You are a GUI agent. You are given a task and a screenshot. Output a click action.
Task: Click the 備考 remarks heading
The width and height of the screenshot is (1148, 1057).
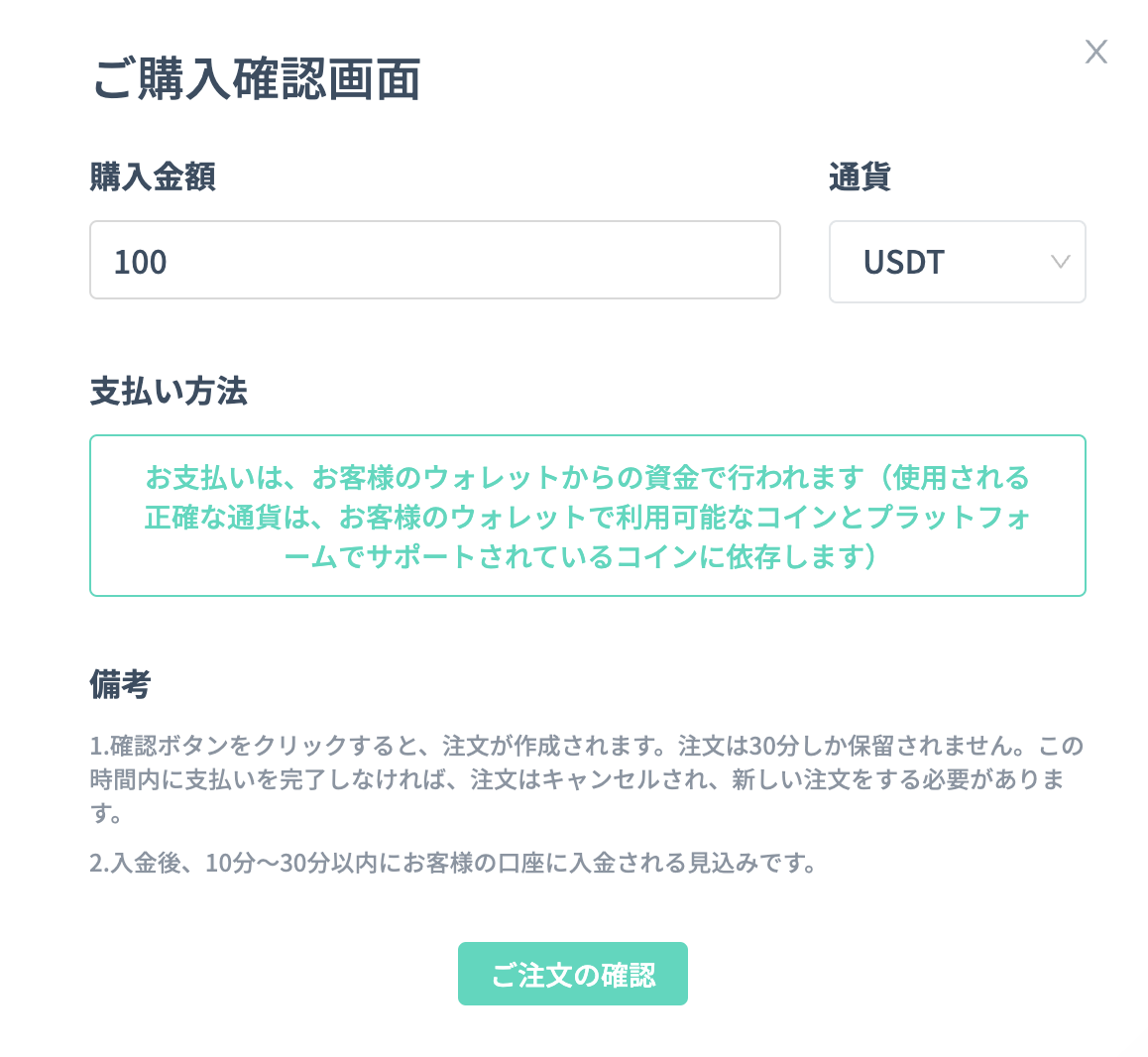tap(120, 683)
